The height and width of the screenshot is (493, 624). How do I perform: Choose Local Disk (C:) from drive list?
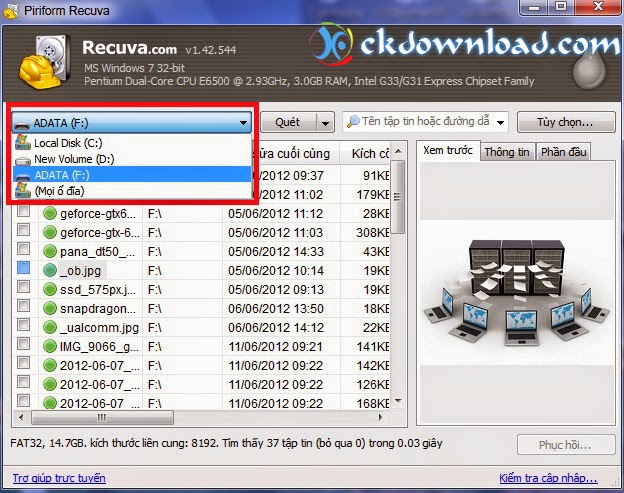[132, 143]
